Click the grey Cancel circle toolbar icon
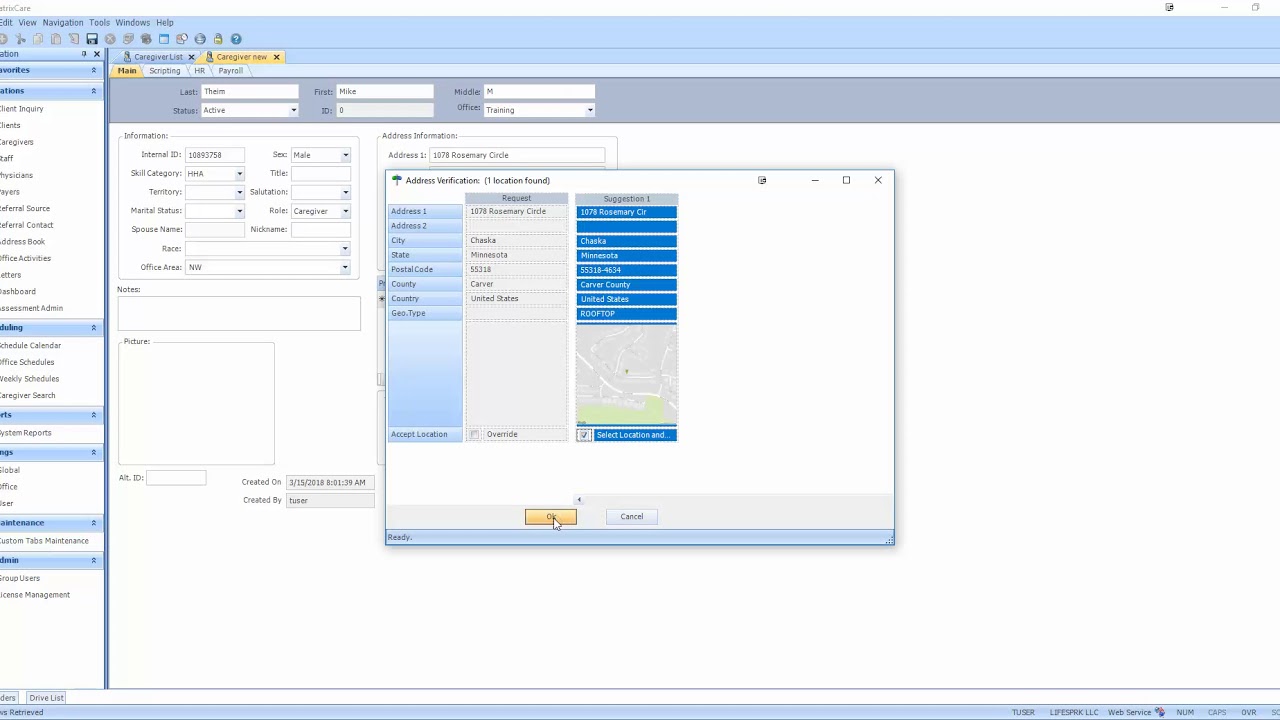Screen dimensions: 1280x720 click(110, 39)
